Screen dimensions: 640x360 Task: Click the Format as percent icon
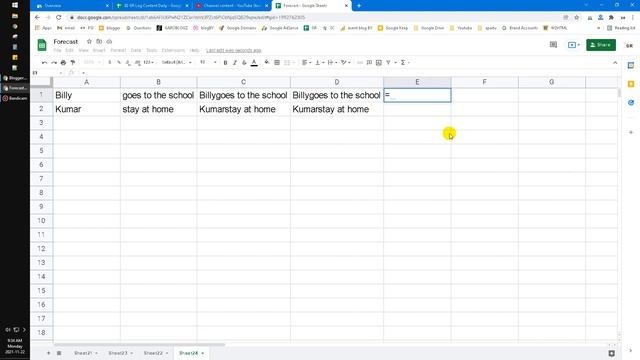coord(119,62)
